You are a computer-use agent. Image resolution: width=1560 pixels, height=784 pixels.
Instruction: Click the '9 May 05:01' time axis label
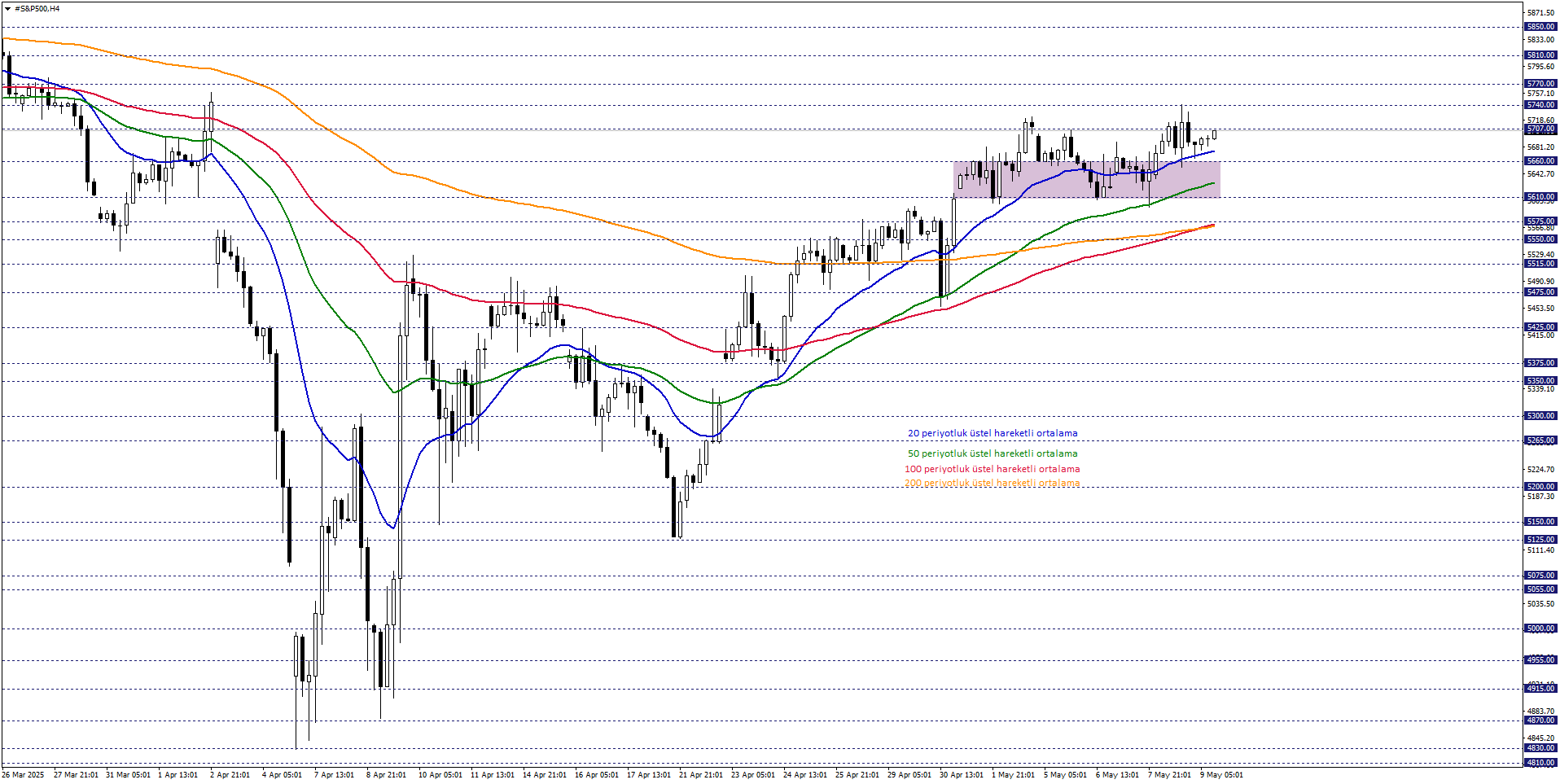click(1221, 775)
